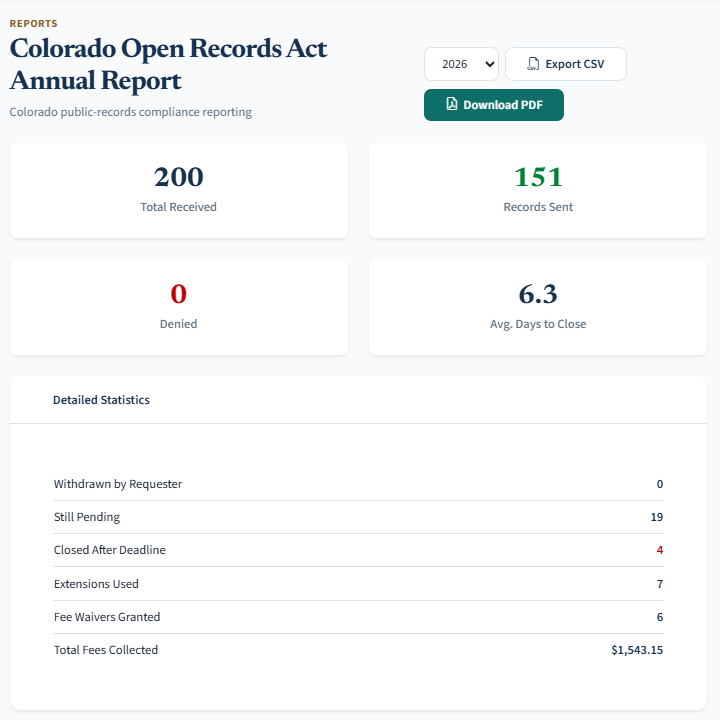Click the CSV file icon
This screenshot has height=720, width=720.
pyautogui.click(x=533, y=64)
